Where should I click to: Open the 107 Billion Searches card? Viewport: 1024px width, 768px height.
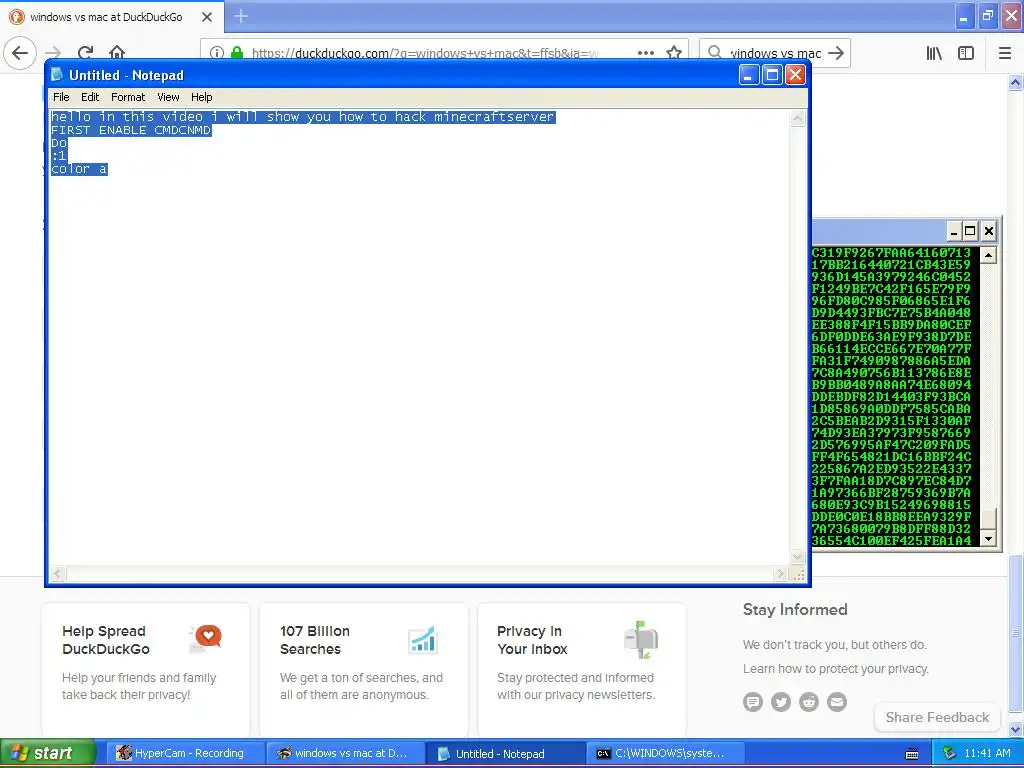pyautogui.click(x=364, y=669)
